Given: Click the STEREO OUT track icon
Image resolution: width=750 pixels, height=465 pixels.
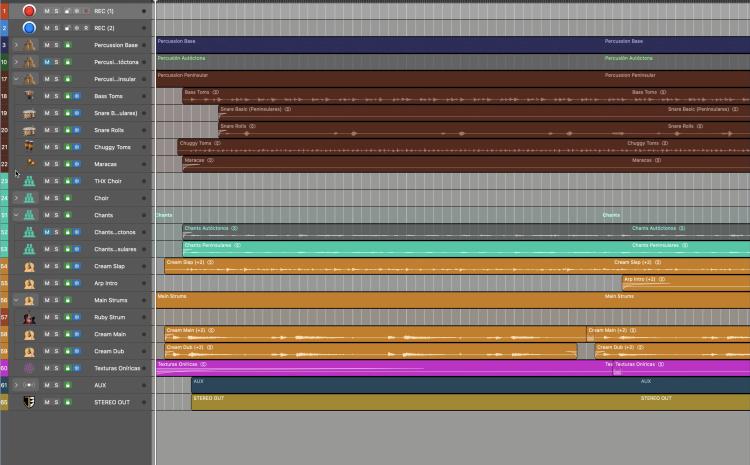Looking at the screenshot, I should (x=29, y=402).
